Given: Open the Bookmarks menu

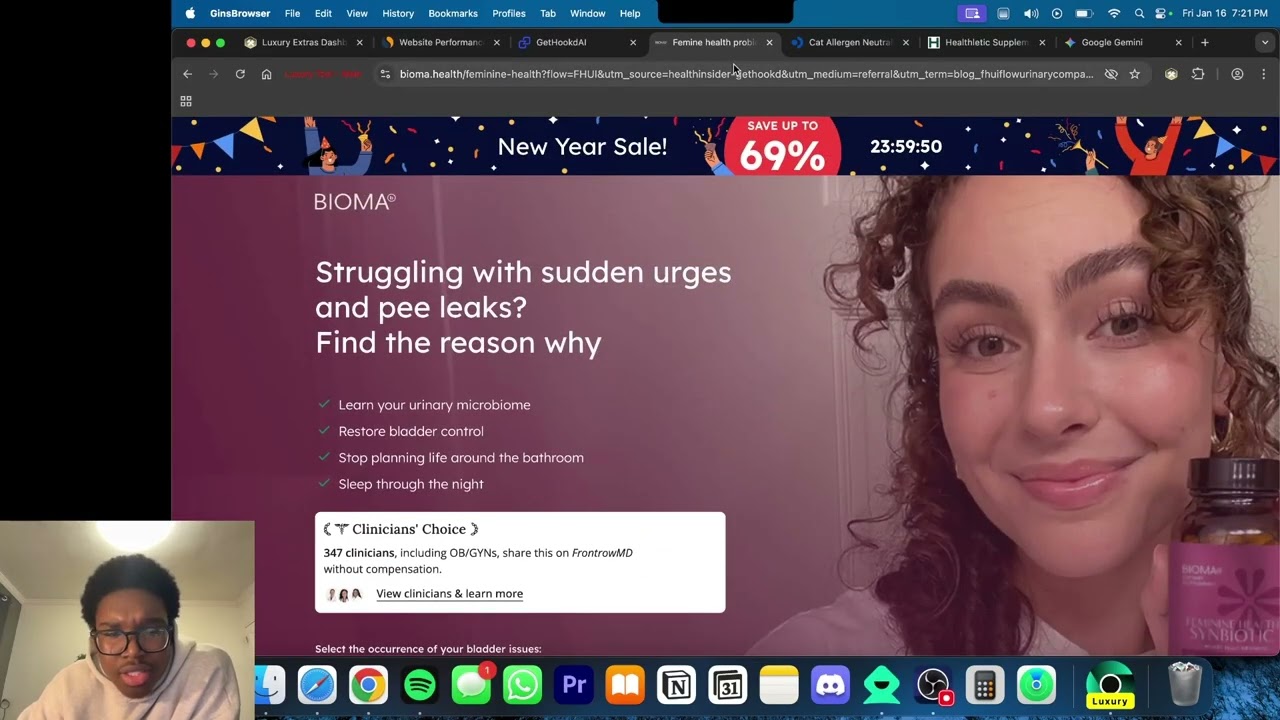Looking at the screenshot, I should click(x=453, y=14).
